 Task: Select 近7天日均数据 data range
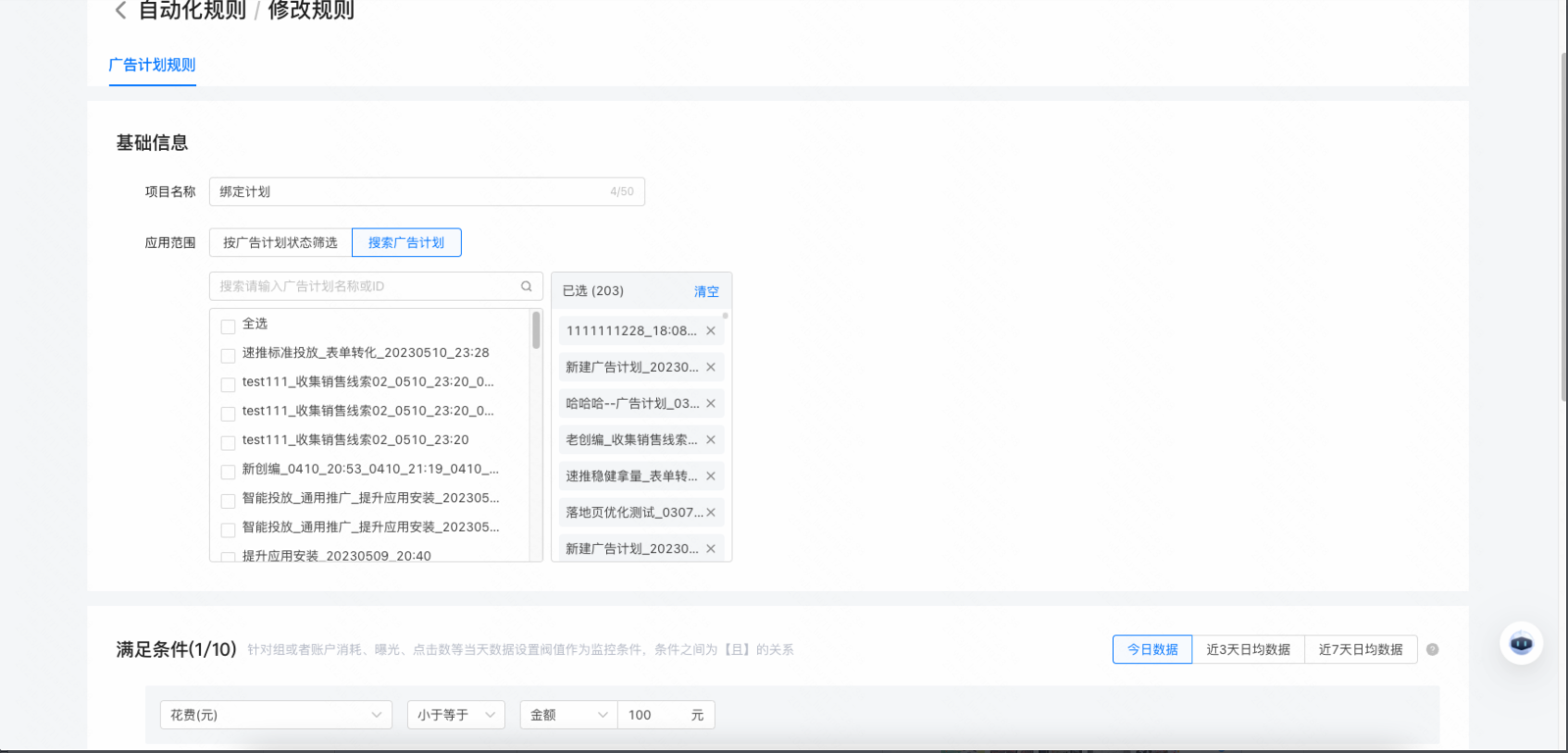pyautogui.click(x=1361, y=649)
